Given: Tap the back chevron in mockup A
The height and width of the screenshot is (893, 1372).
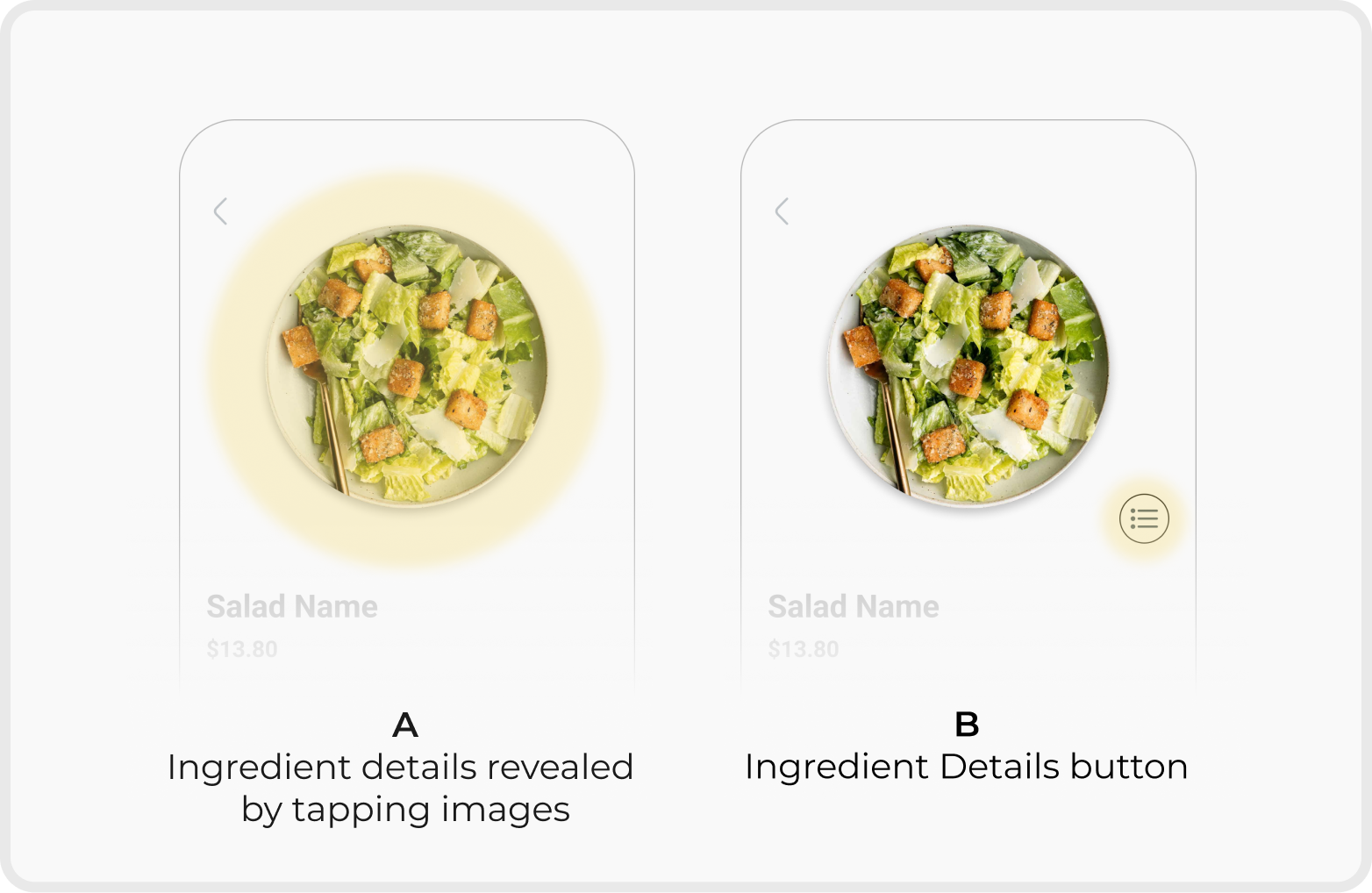Looking at the screenshot, I should pyautogui.click(x=221, y=211).
